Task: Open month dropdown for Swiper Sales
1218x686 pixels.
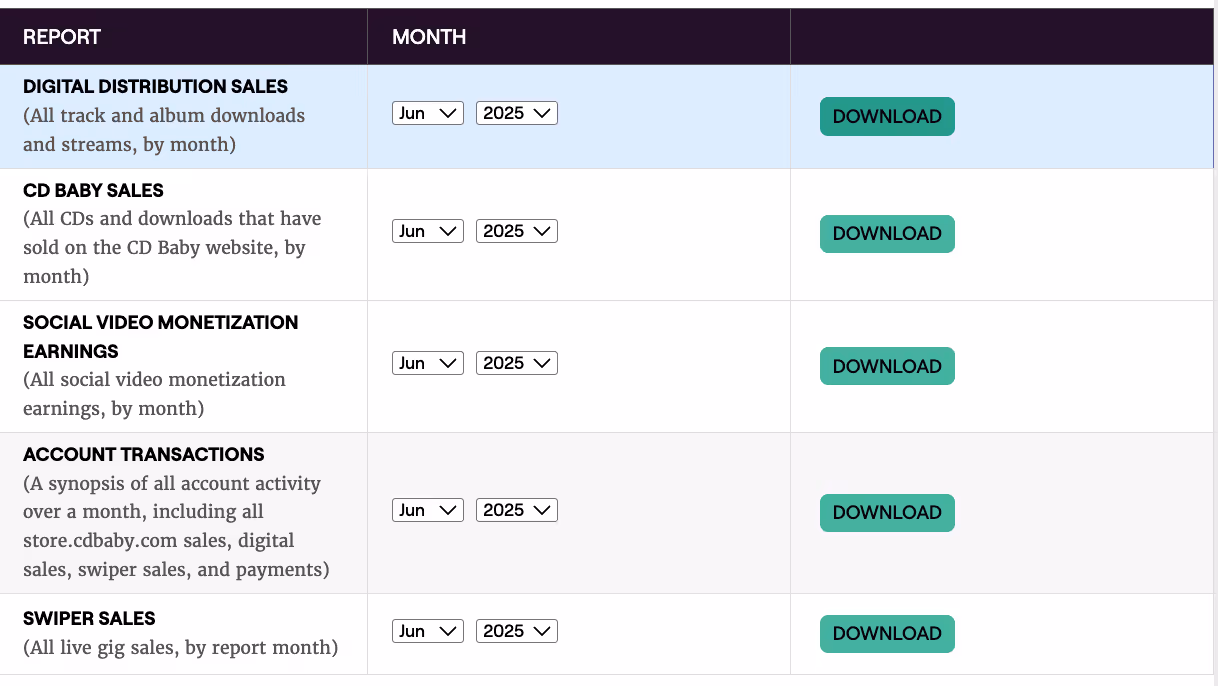Action: click(428, 631)
